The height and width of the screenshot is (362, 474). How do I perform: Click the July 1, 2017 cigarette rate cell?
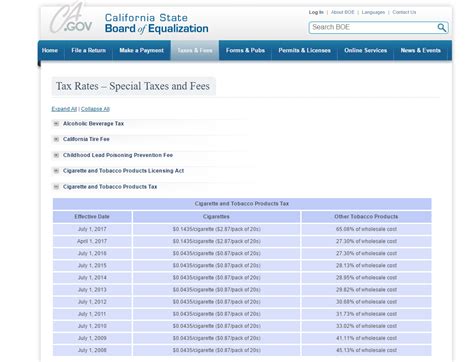click(216, 229)
